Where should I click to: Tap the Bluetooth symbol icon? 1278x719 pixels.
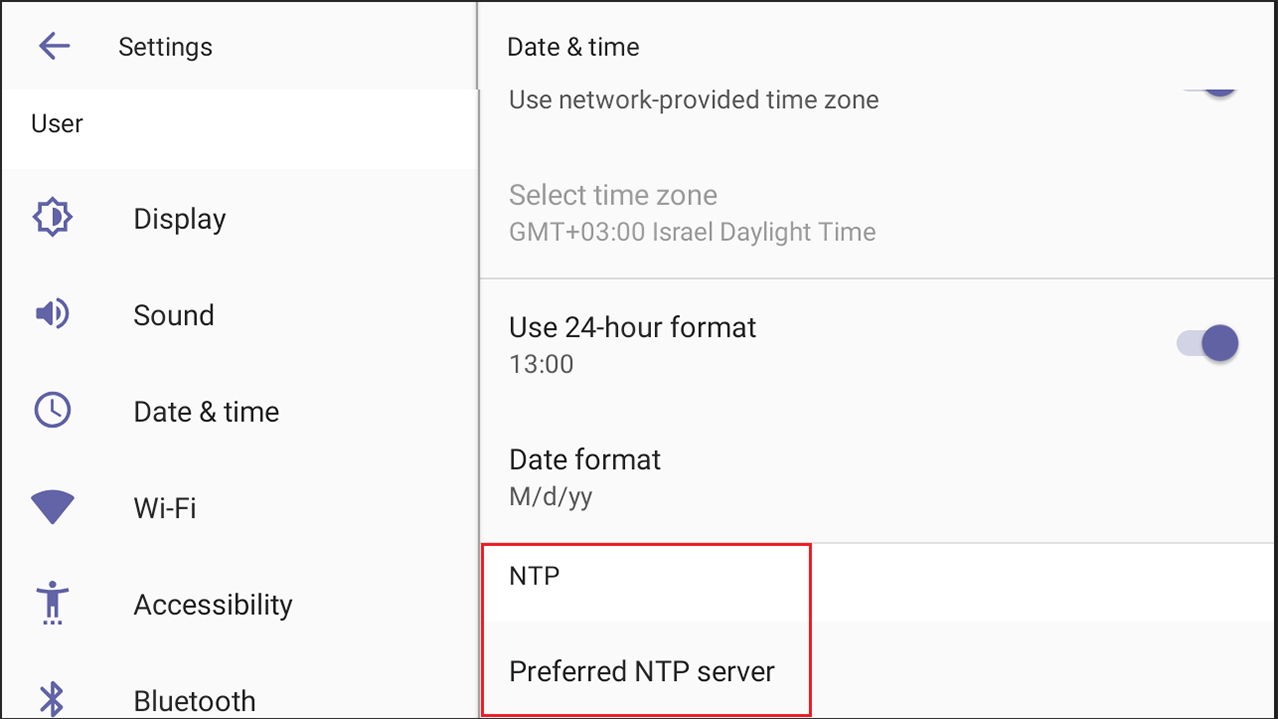(x=52, y=699)
